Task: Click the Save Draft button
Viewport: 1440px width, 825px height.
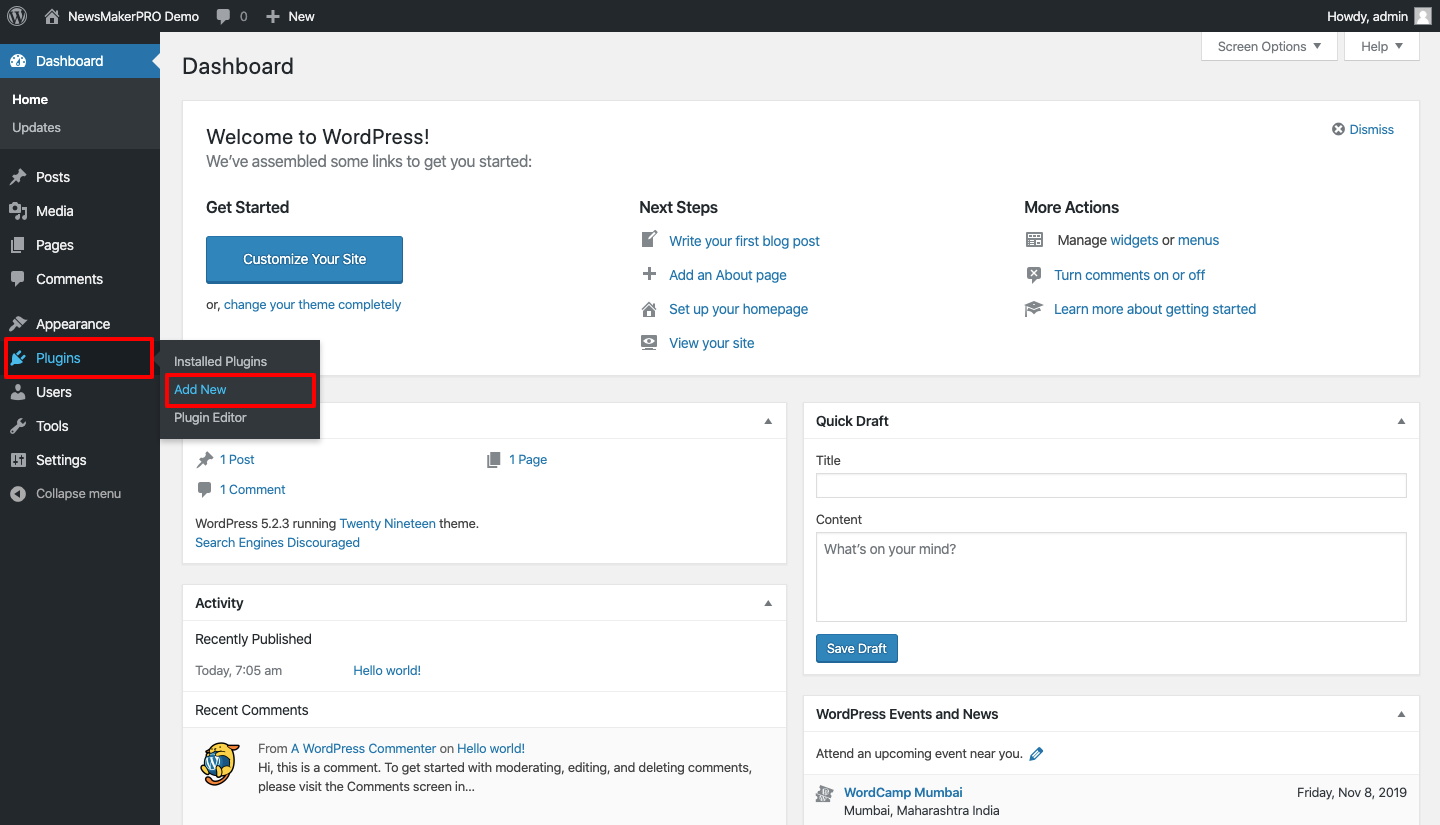Action: [857, 648]
